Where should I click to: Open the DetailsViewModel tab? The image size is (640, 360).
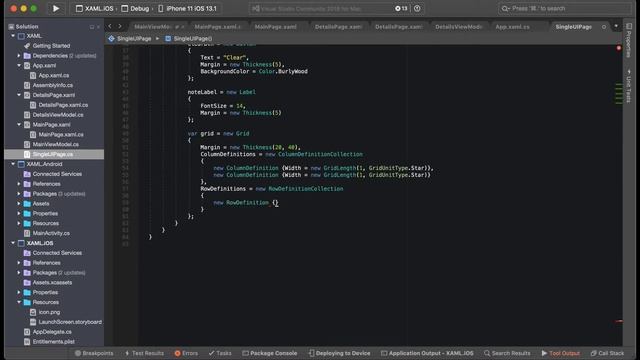tap(458, 27)
